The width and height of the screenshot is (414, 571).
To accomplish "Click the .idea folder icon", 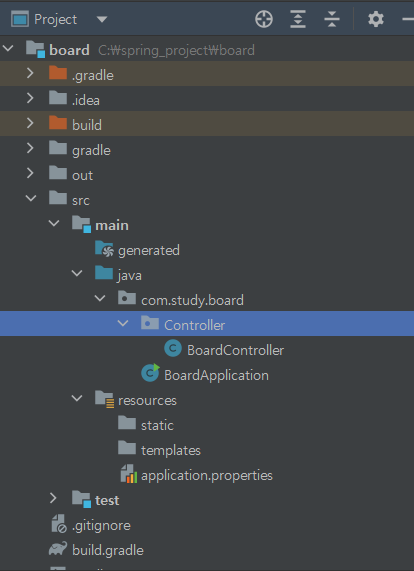I will point(58,98).
